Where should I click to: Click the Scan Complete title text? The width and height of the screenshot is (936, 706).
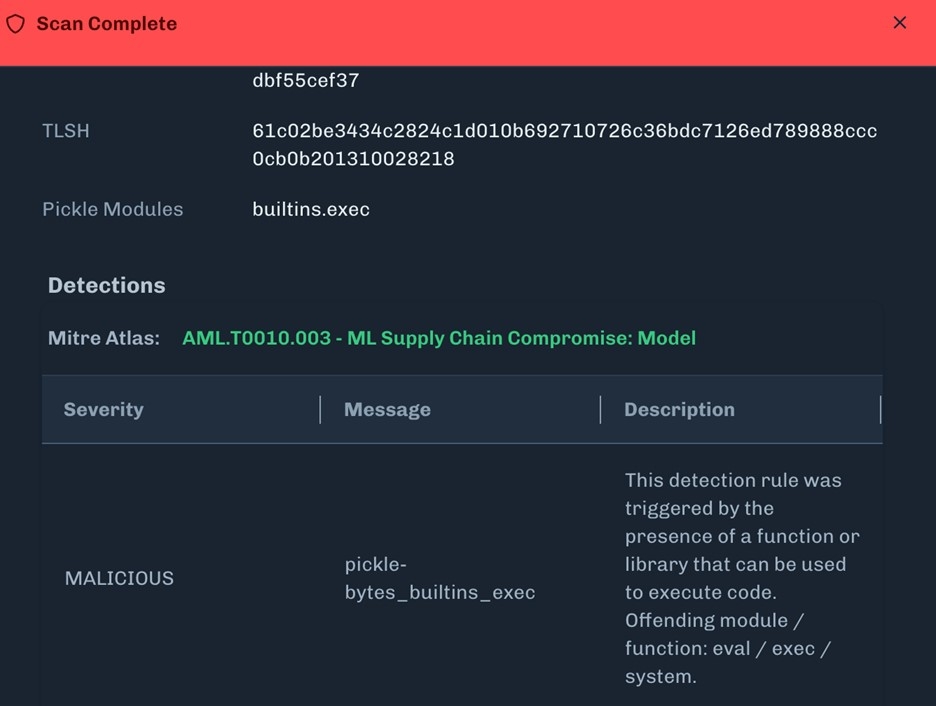(x=107, y=24)
